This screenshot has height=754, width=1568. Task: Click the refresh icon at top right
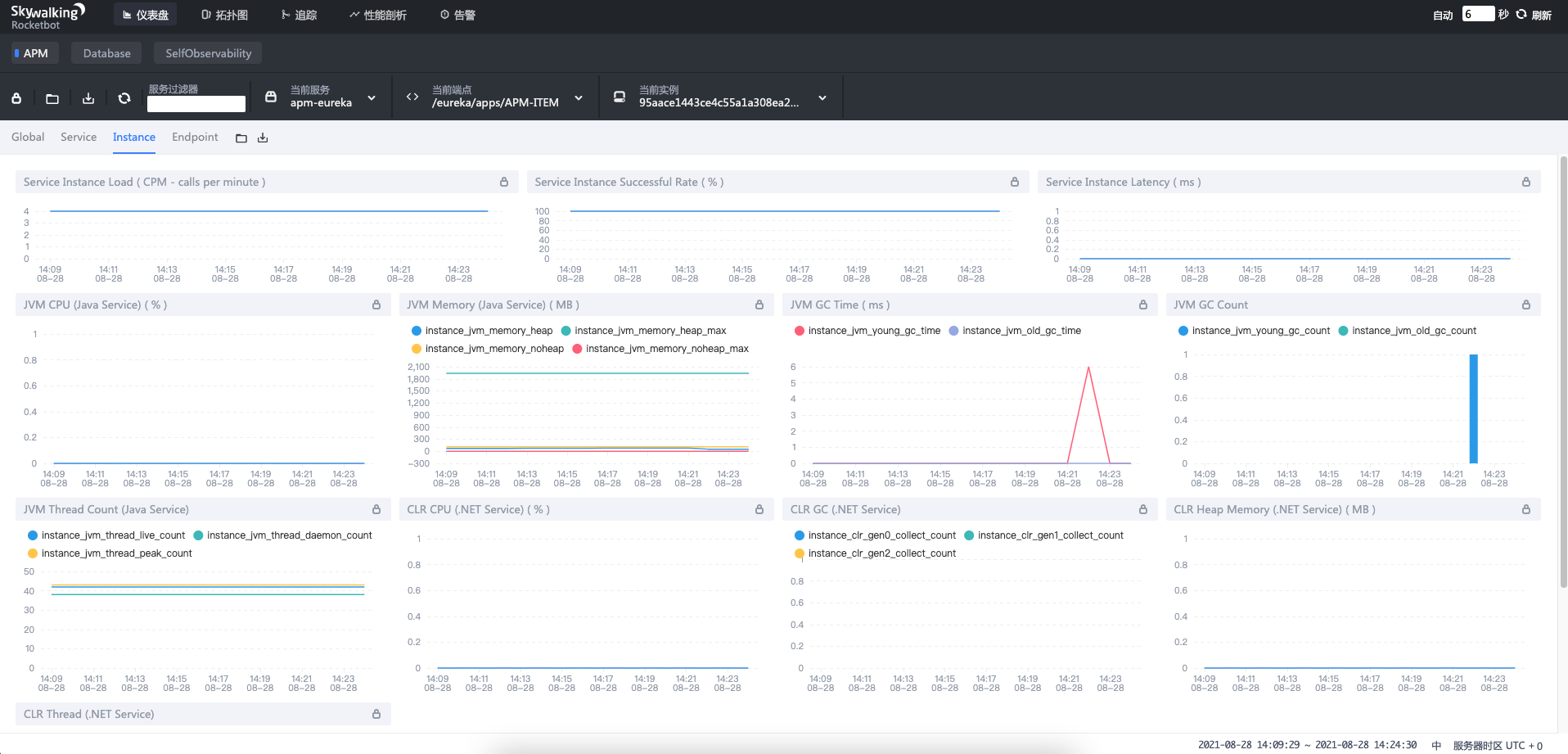pos(1521,15)
